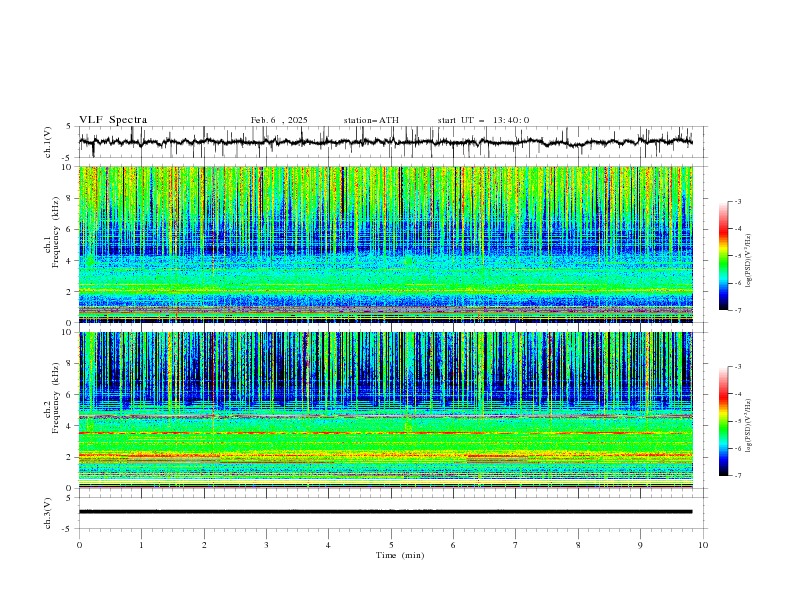Screen dimensions: 792x612
Task: Click the ch.1 colorbar "-3" tick label
Action: click(x=737, y=201)
